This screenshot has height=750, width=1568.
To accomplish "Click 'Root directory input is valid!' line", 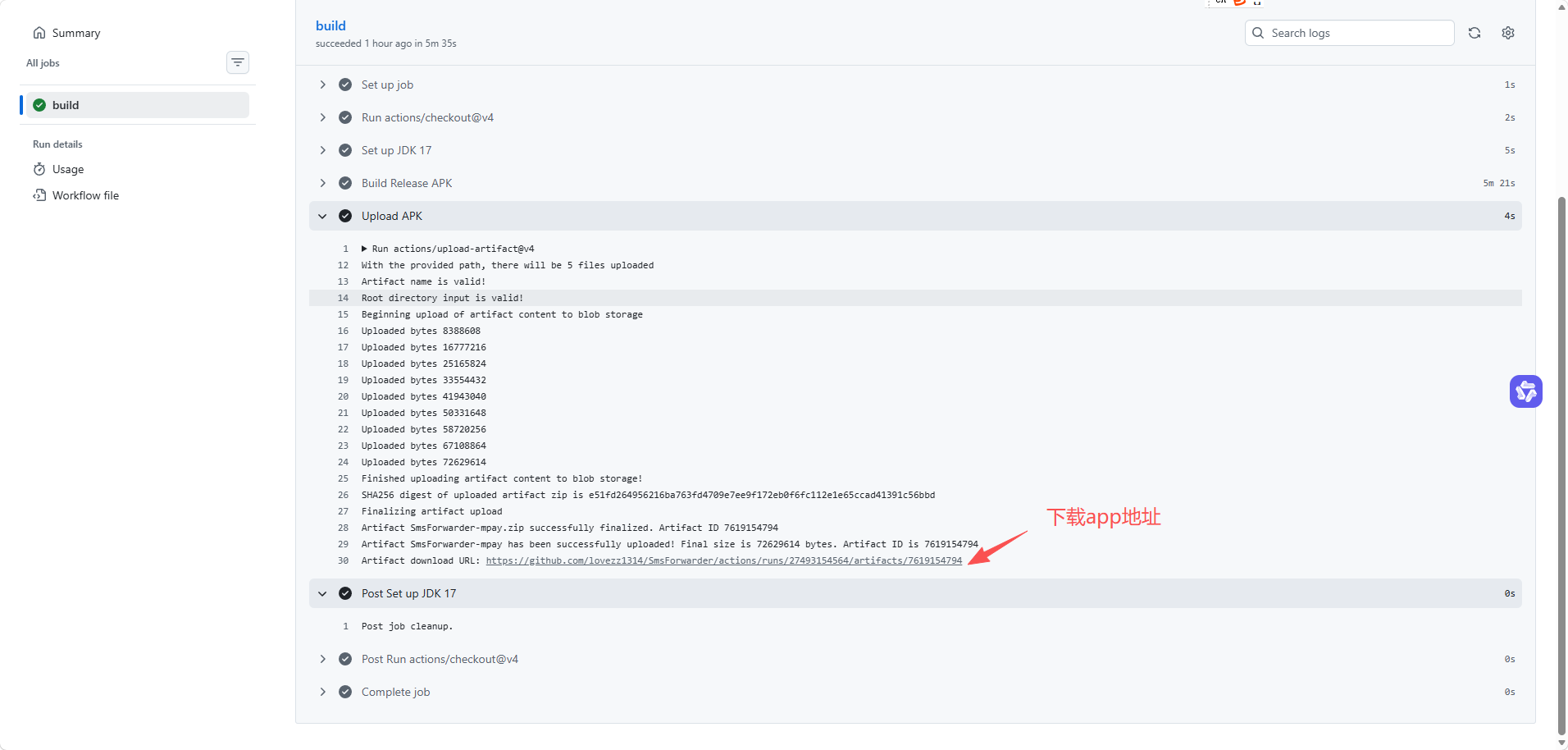I will [x=442, y=298].
